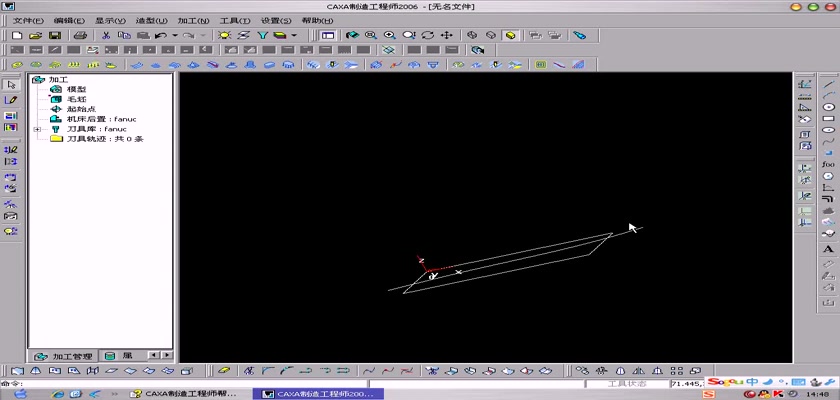The height and width of the screenshot is (400, 840).
Task: Click CAXA制造工程师2006 taskbar button
Action: (319, 394)
